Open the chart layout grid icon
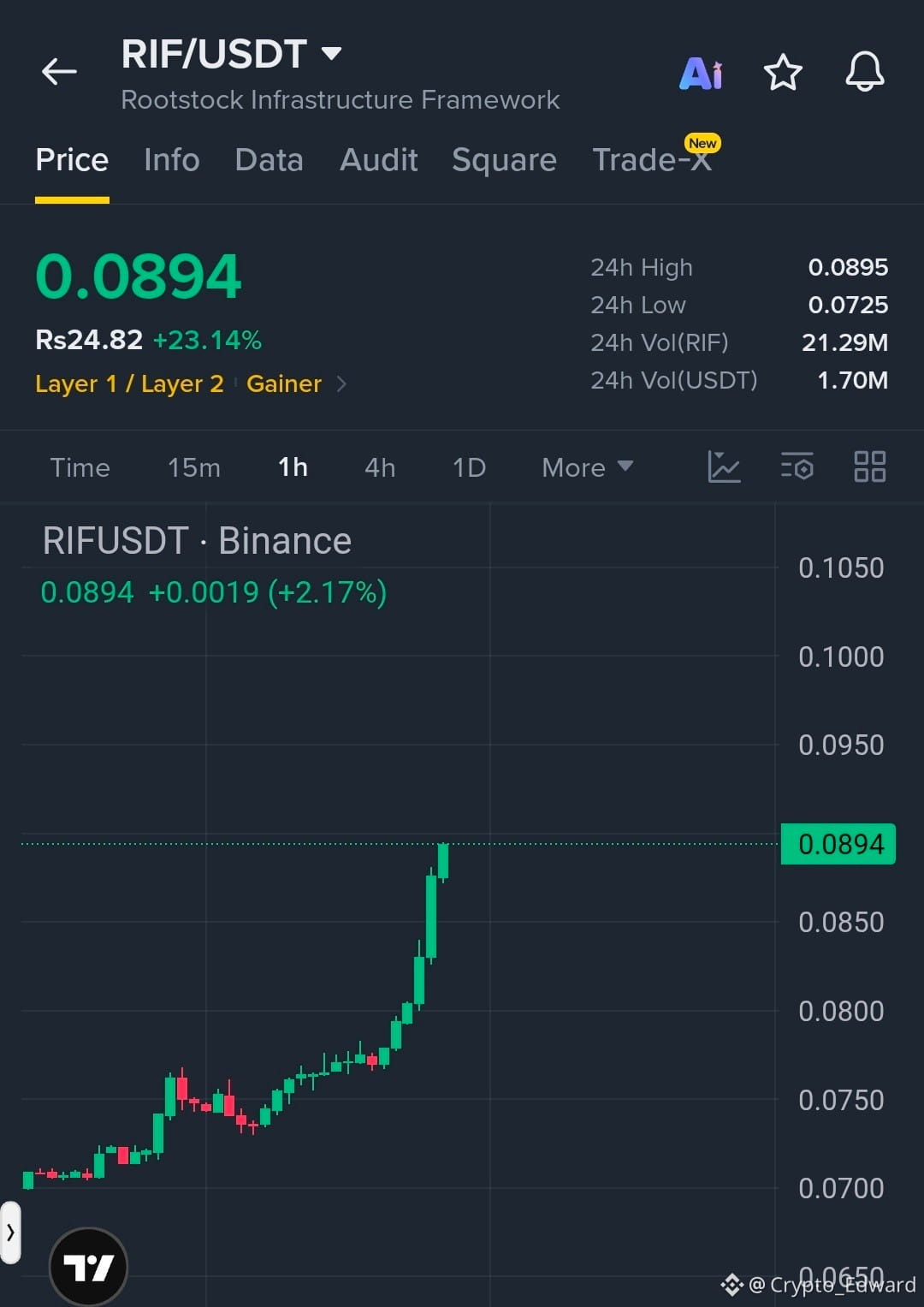 point(870,466)
